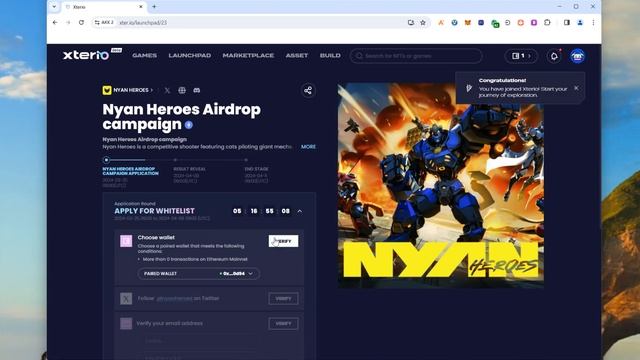This screenshot has height=360, width=640.
Task: Bookmark this page with the star icon
Action: point(423,23)
